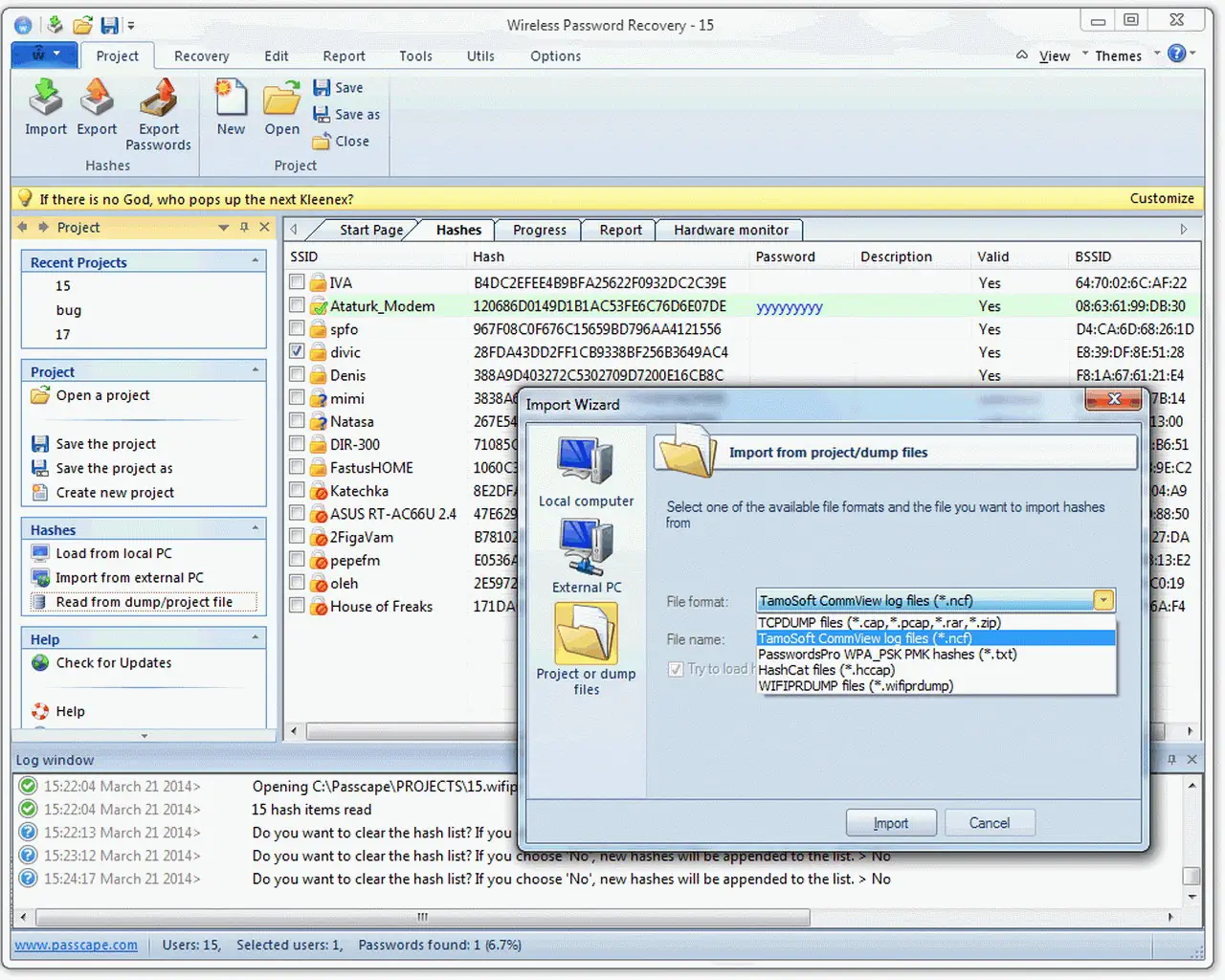Switch to the Progress tab

coord(540,230)
